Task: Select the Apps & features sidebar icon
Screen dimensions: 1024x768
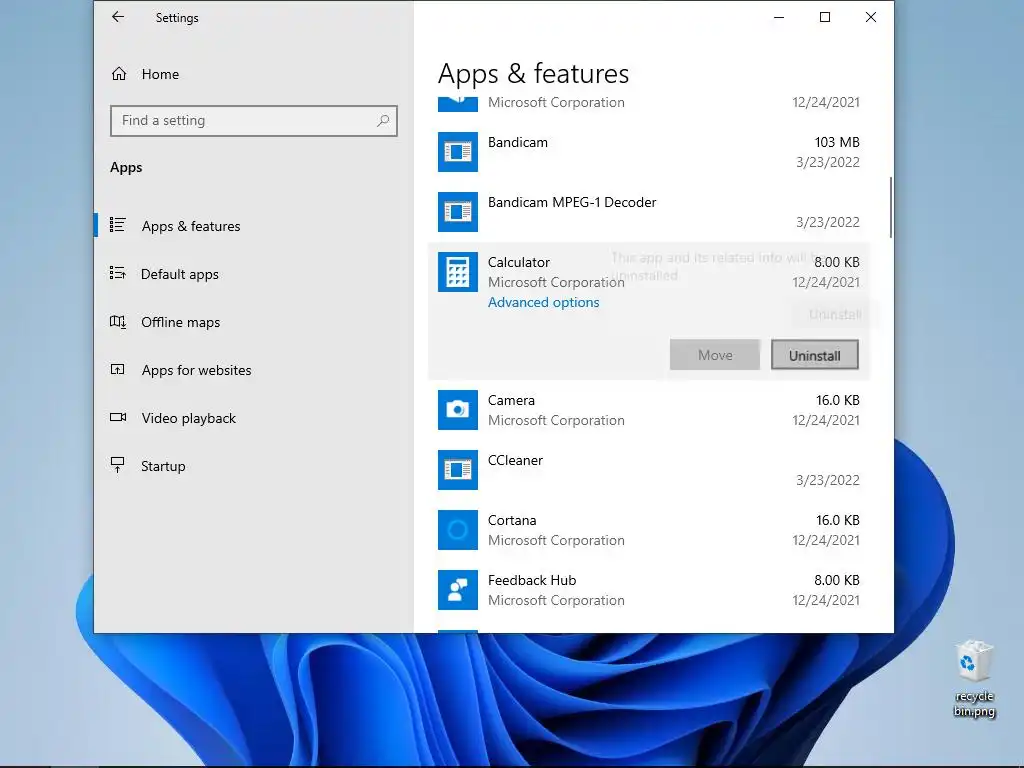Action: [118, 225]
